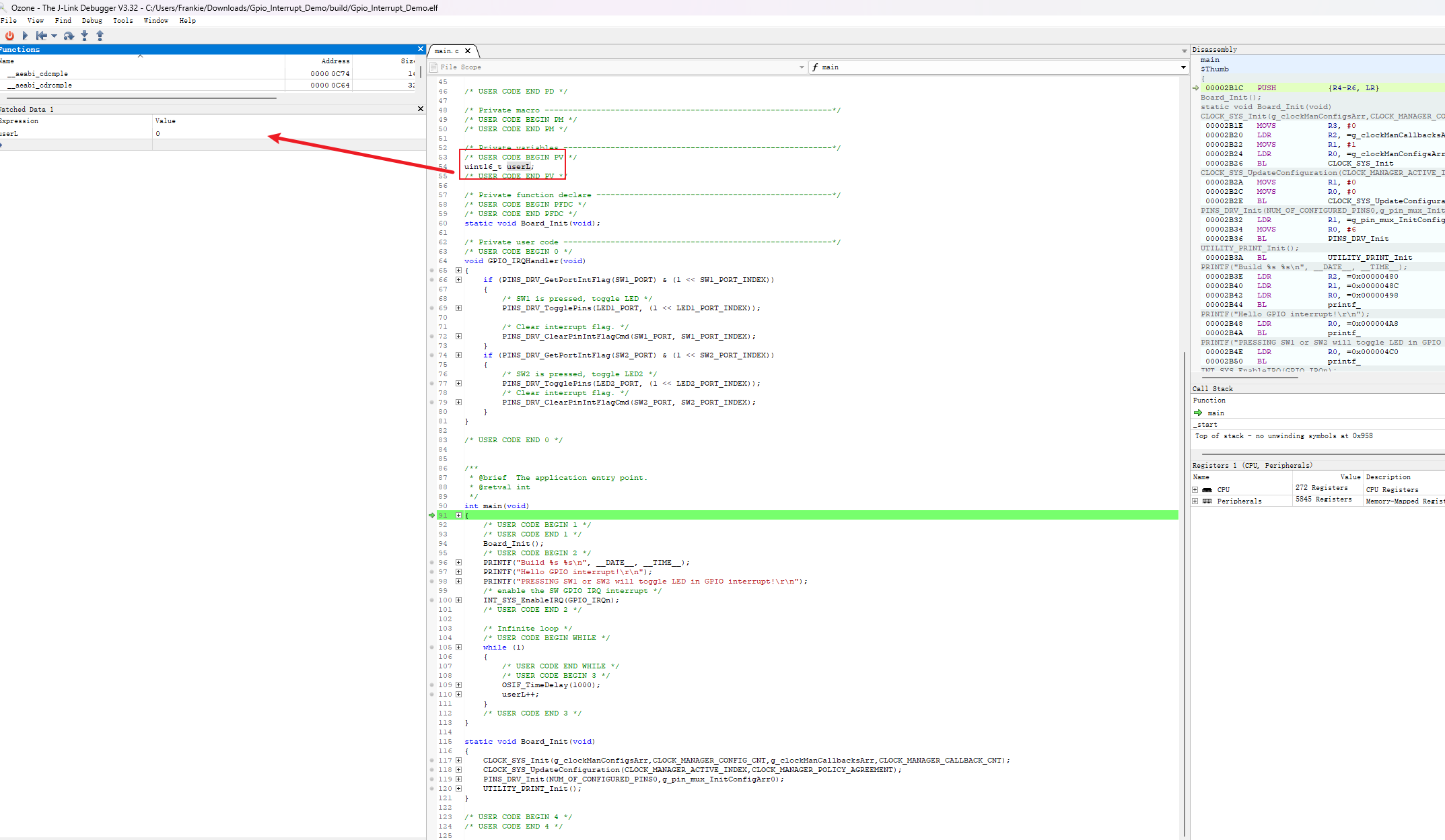Open the File menu
The height and width of the screenshot is (840, 1445).
coord(9,21)
